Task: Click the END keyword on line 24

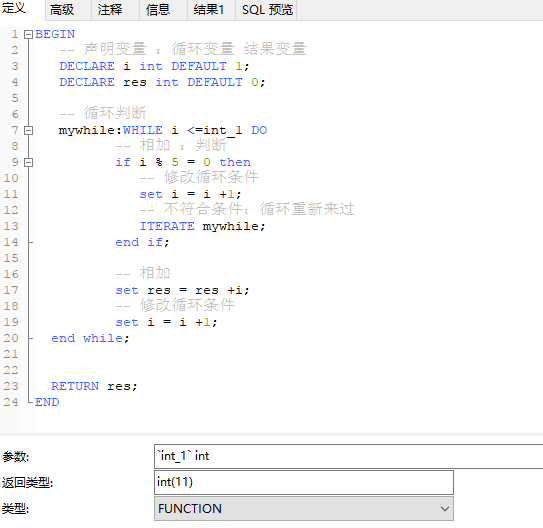Action: [x=47, y=402]
